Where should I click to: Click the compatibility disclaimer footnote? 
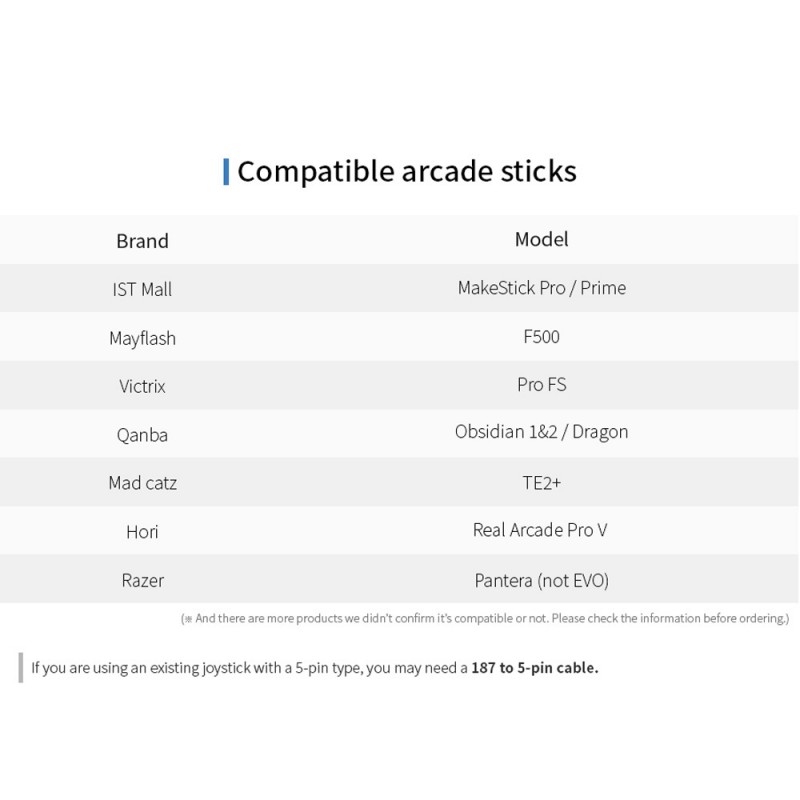pos(485,618)
